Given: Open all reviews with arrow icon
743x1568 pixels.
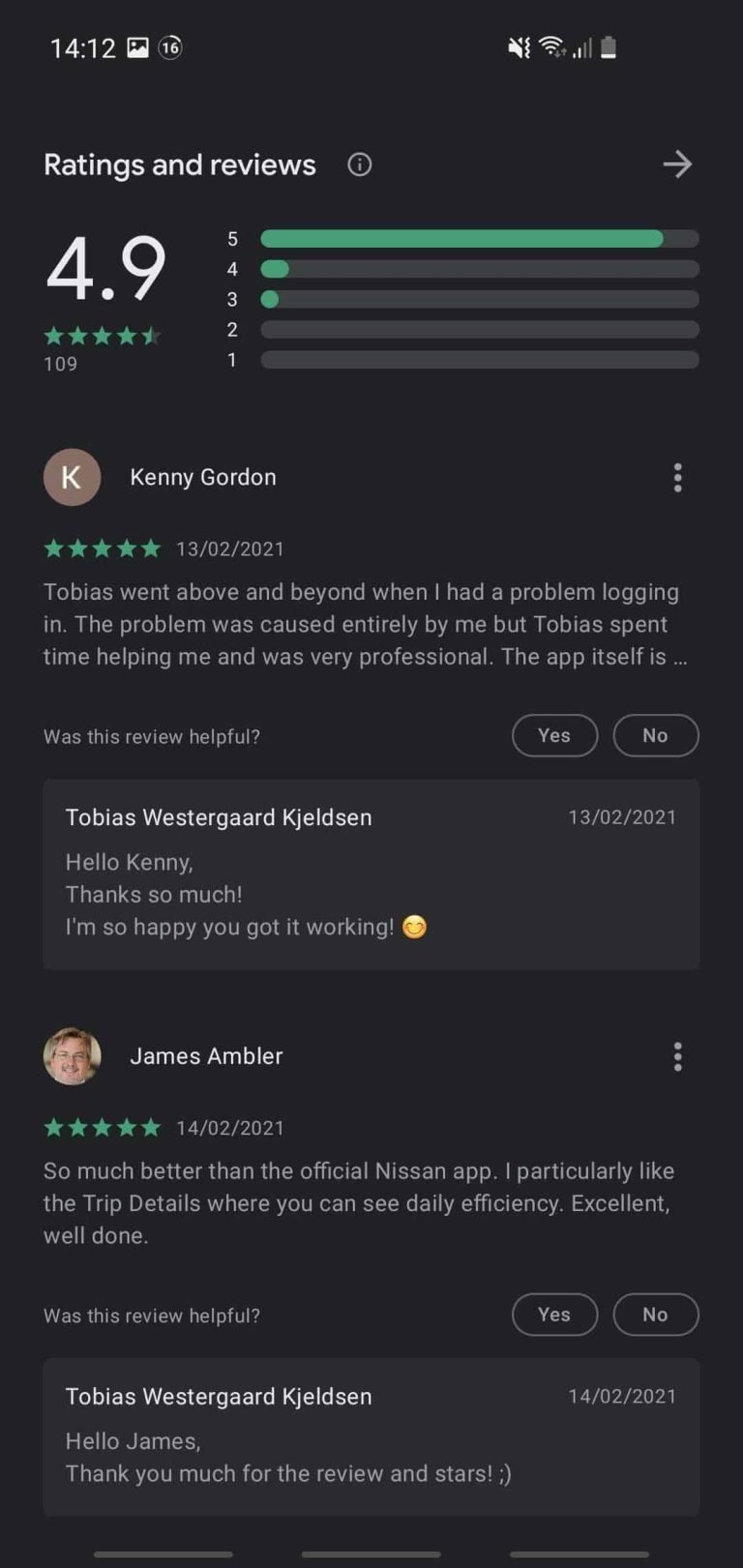Looking at the screenshot, I should coord(677,164).
